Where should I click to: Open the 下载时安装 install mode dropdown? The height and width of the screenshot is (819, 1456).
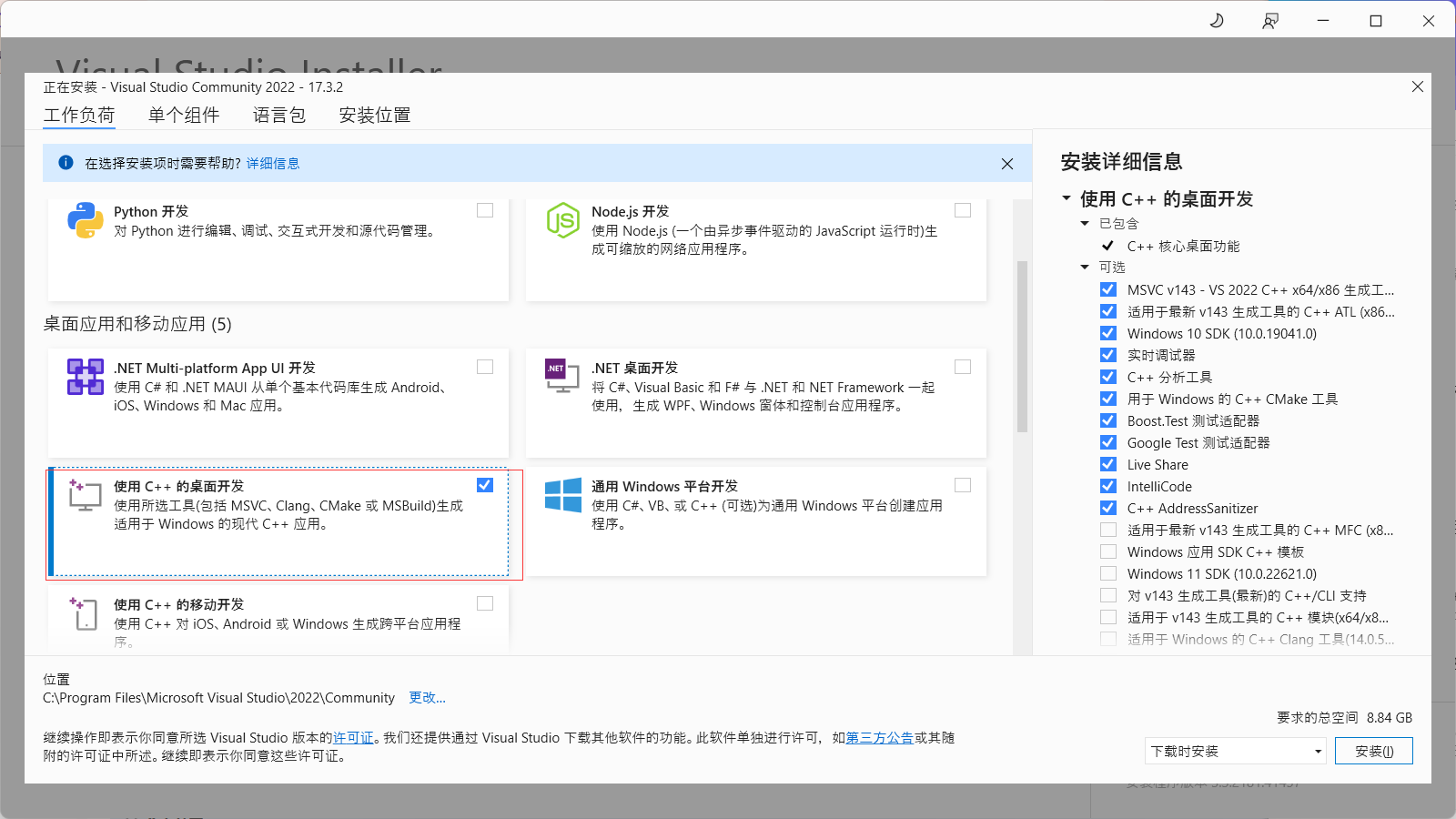click(1235, 751)
